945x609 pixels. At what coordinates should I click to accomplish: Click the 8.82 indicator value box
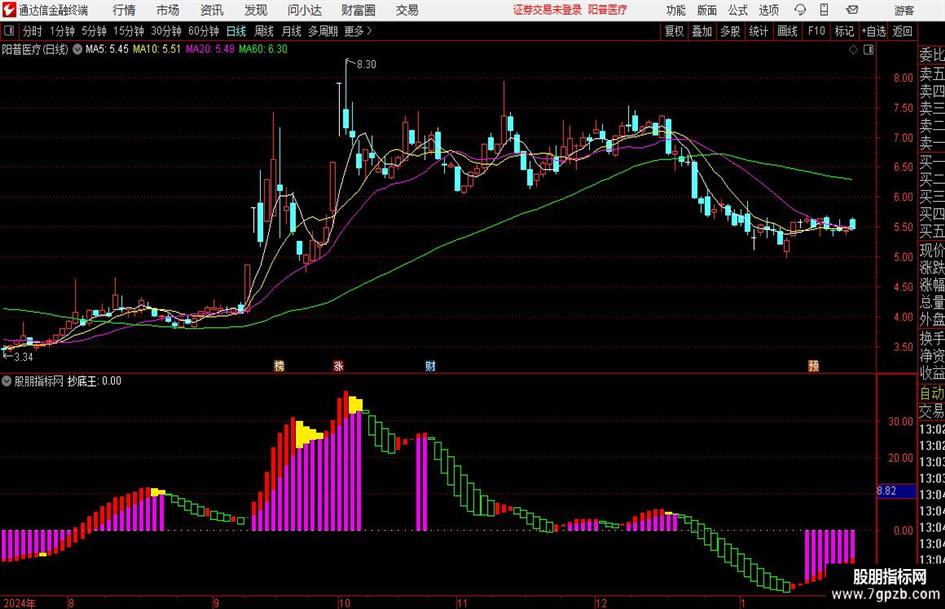coord(896,491)
